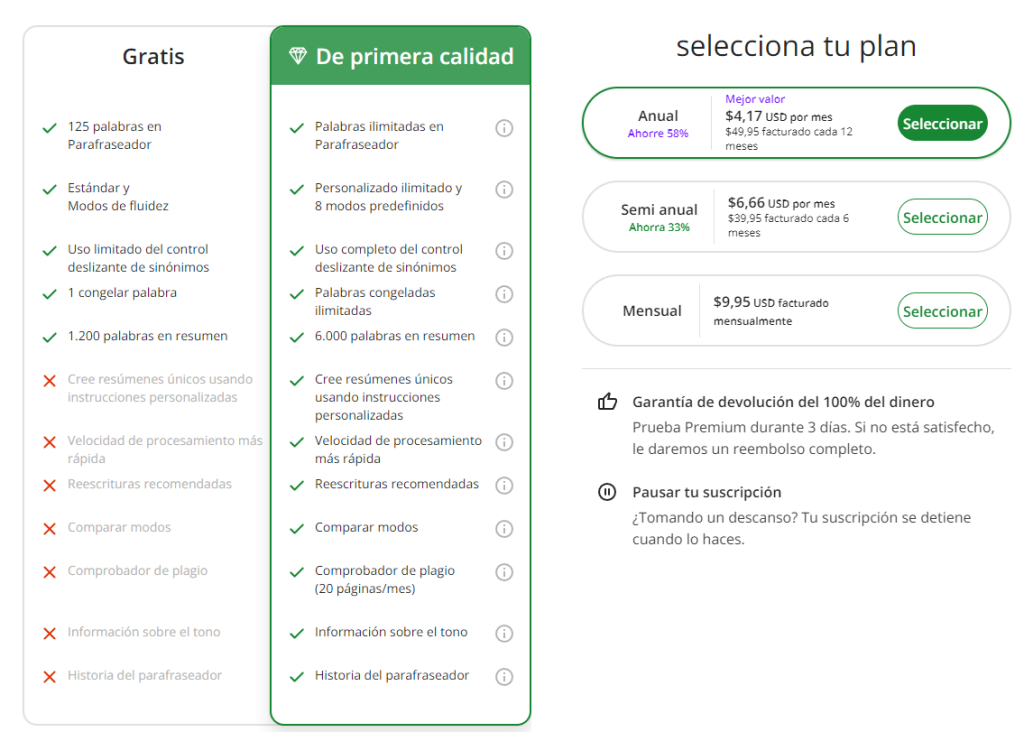Click info icon for Palabras ilimitadas en Parafraseador

pyautogui.click(x=504, y=128)
